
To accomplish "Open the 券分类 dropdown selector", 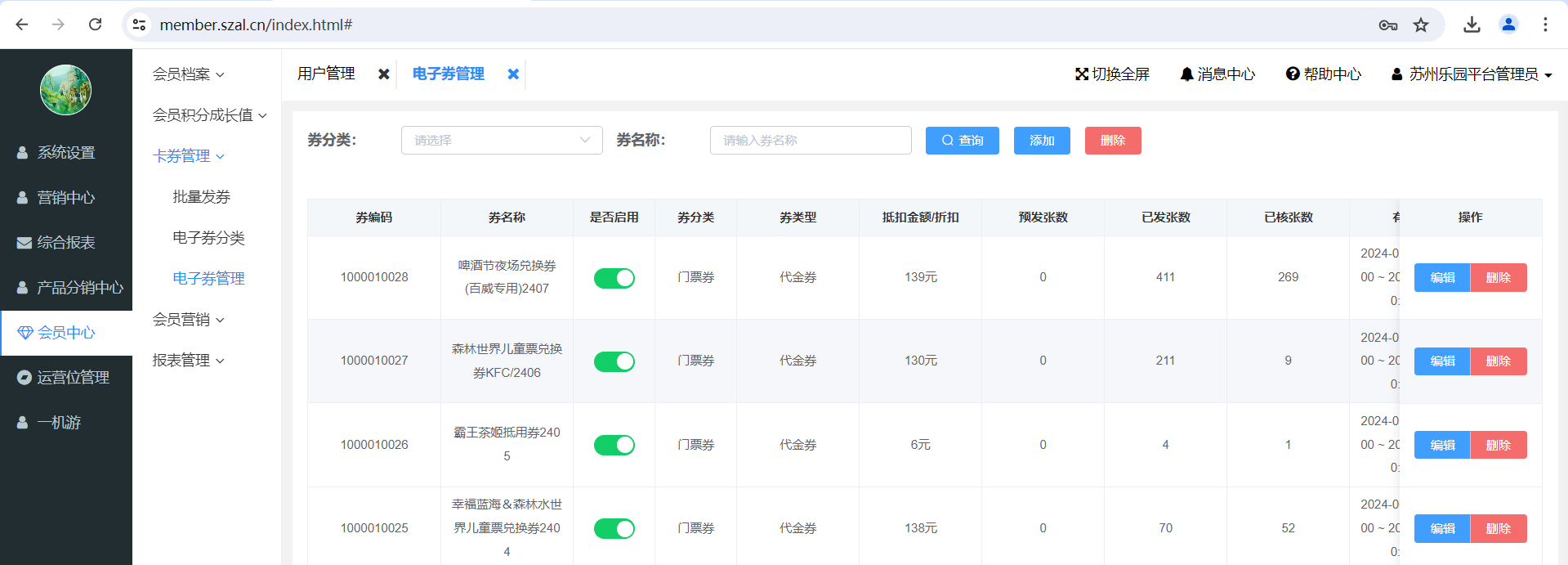I will [502, 141].
